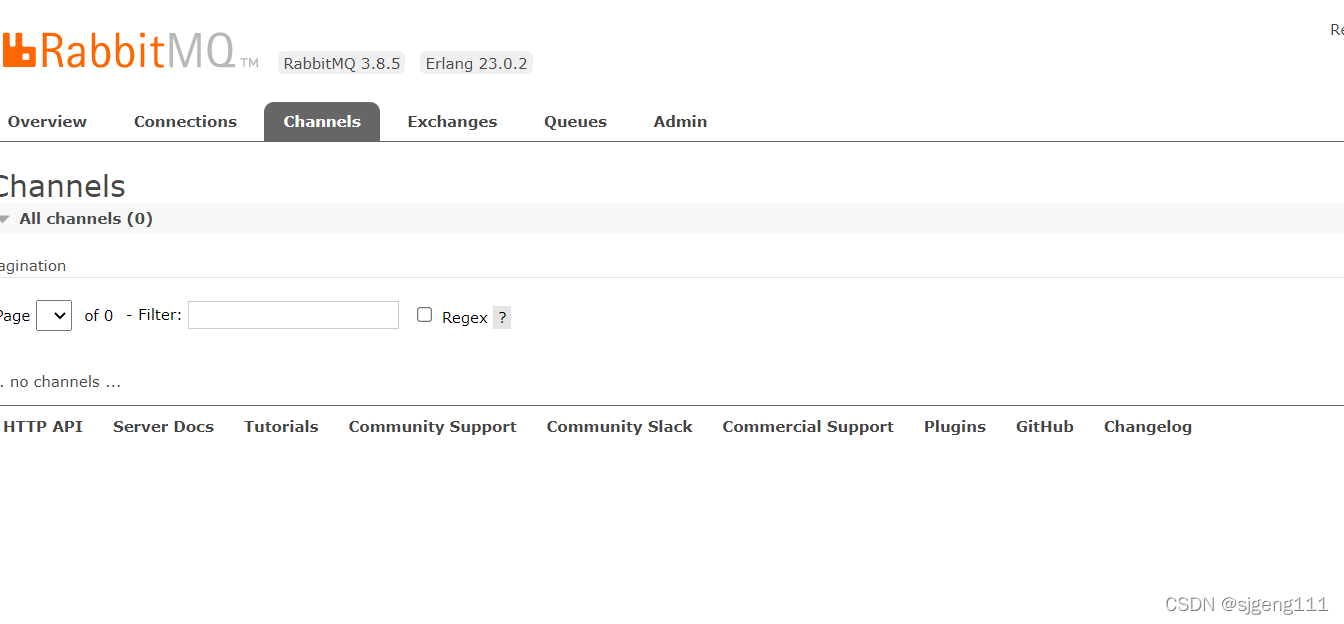The height and width of the screenshot is (624, 1344).
Task: Go to the Exchanges tab
Action: pos(452,122)
